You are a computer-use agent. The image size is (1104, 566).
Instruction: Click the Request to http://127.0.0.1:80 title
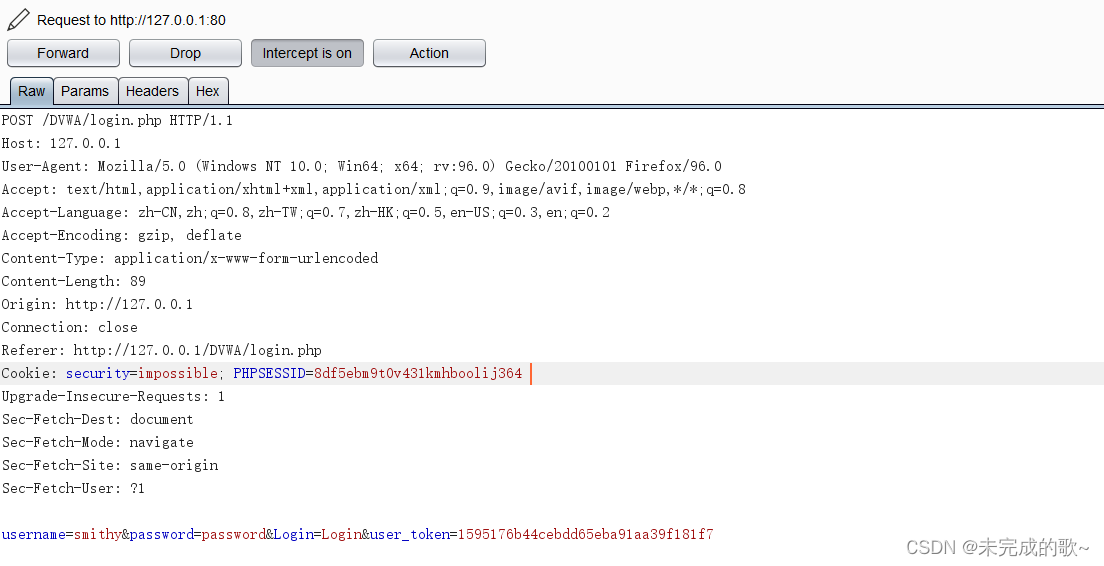(132, 20)
